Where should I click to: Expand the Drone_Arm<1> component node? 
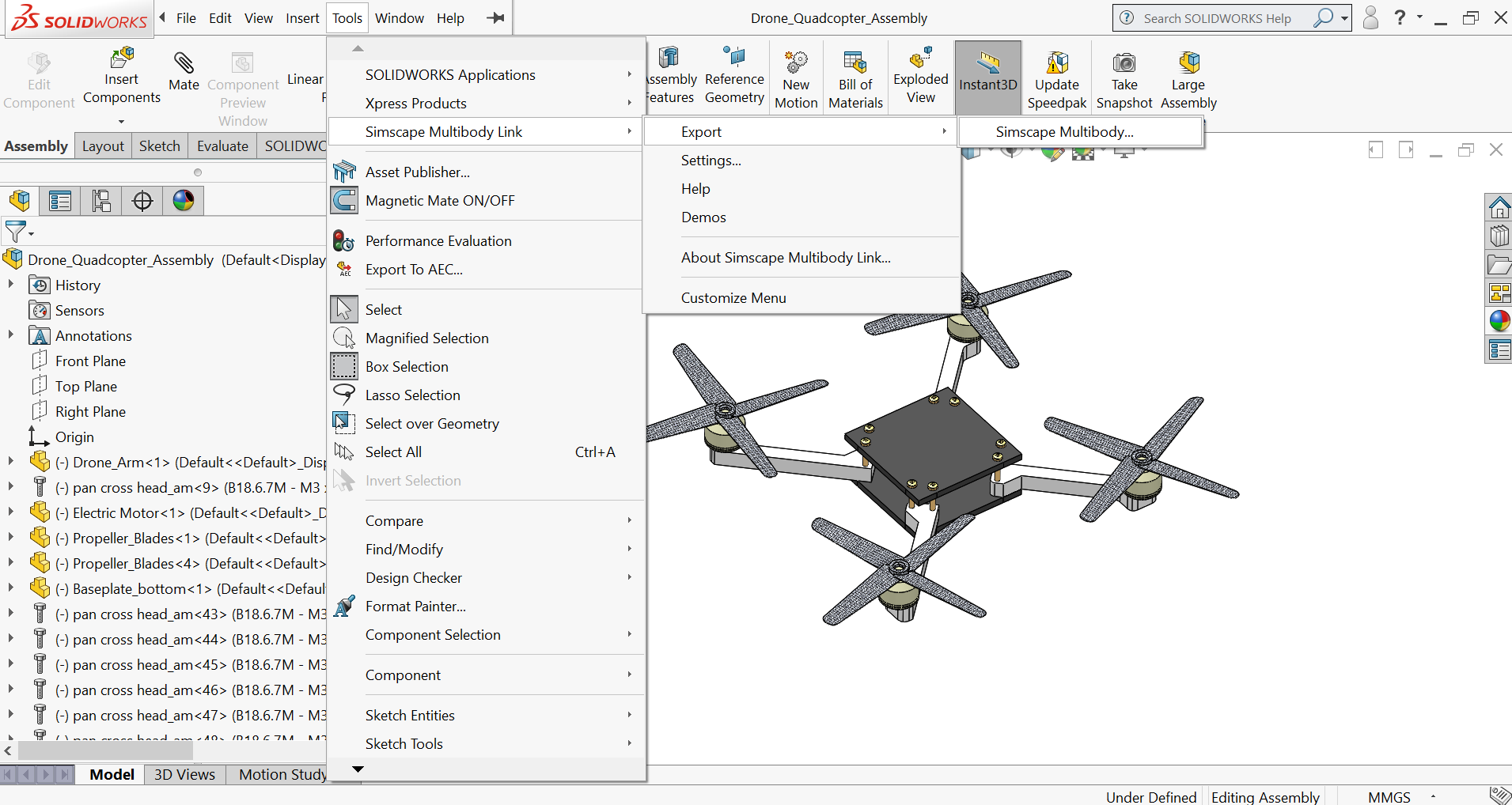(10, 461)
